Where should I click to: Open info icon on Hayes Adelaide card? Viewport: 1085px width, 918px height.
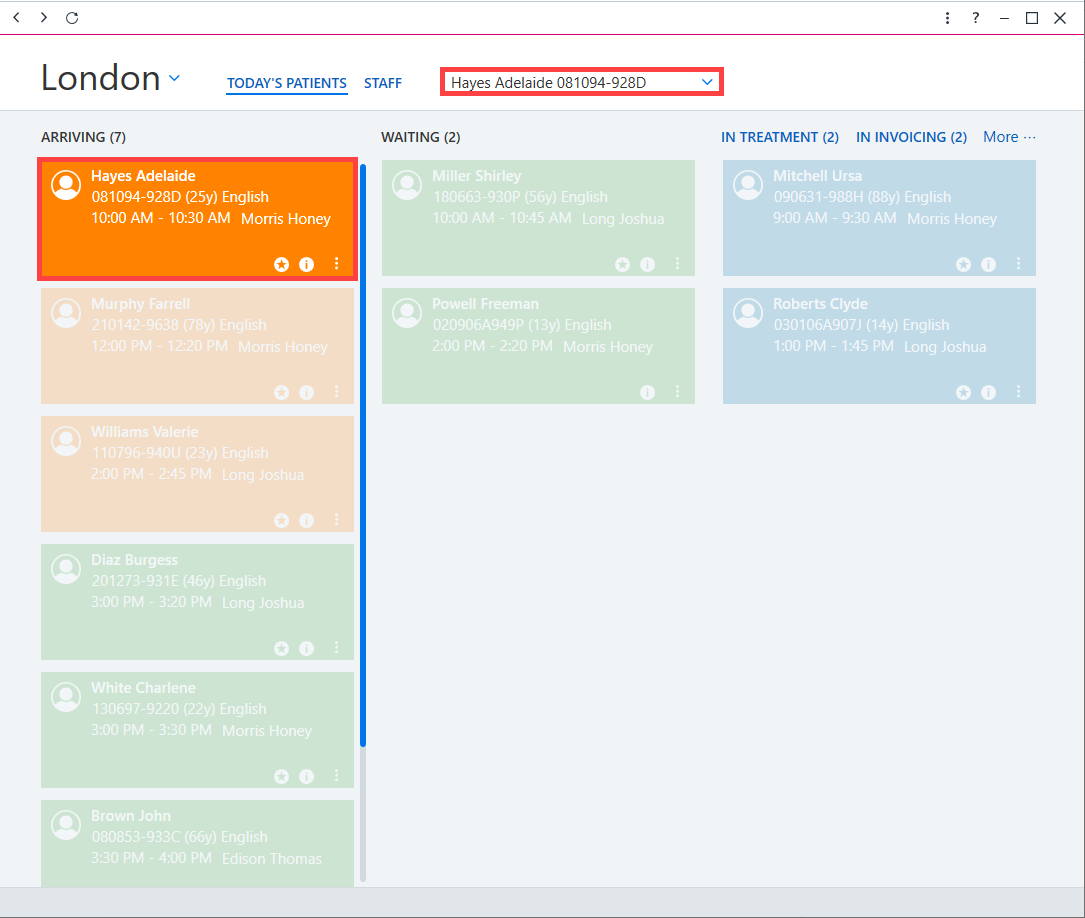coord(307,264)
